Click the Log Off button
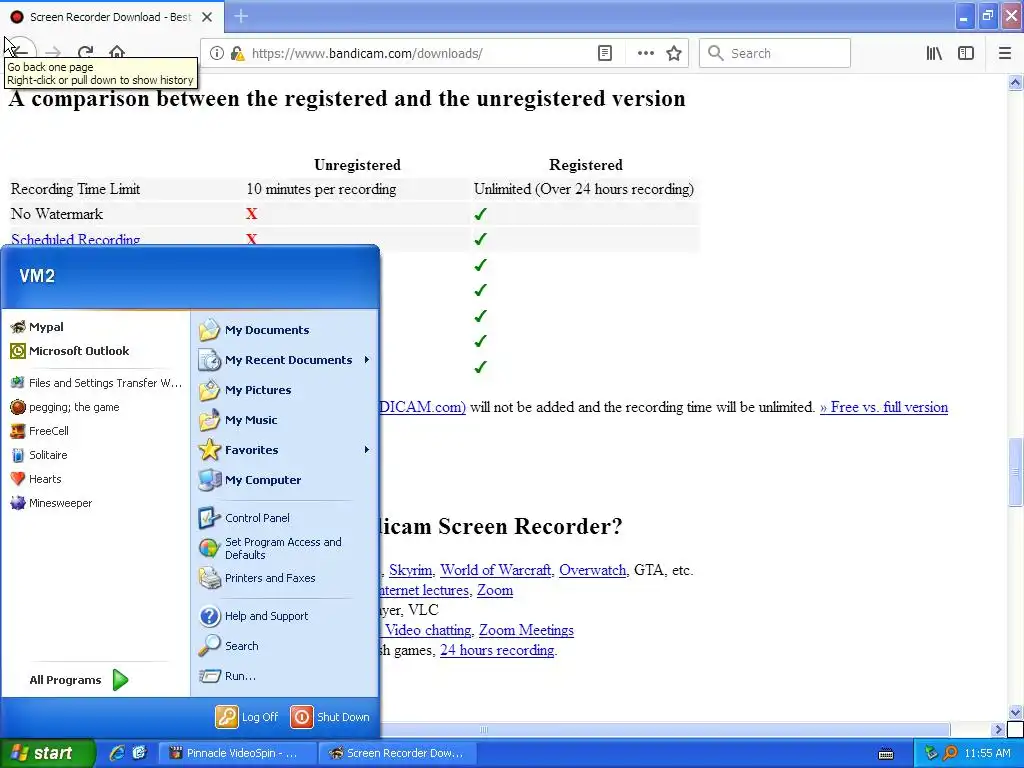 click(247, 717)
